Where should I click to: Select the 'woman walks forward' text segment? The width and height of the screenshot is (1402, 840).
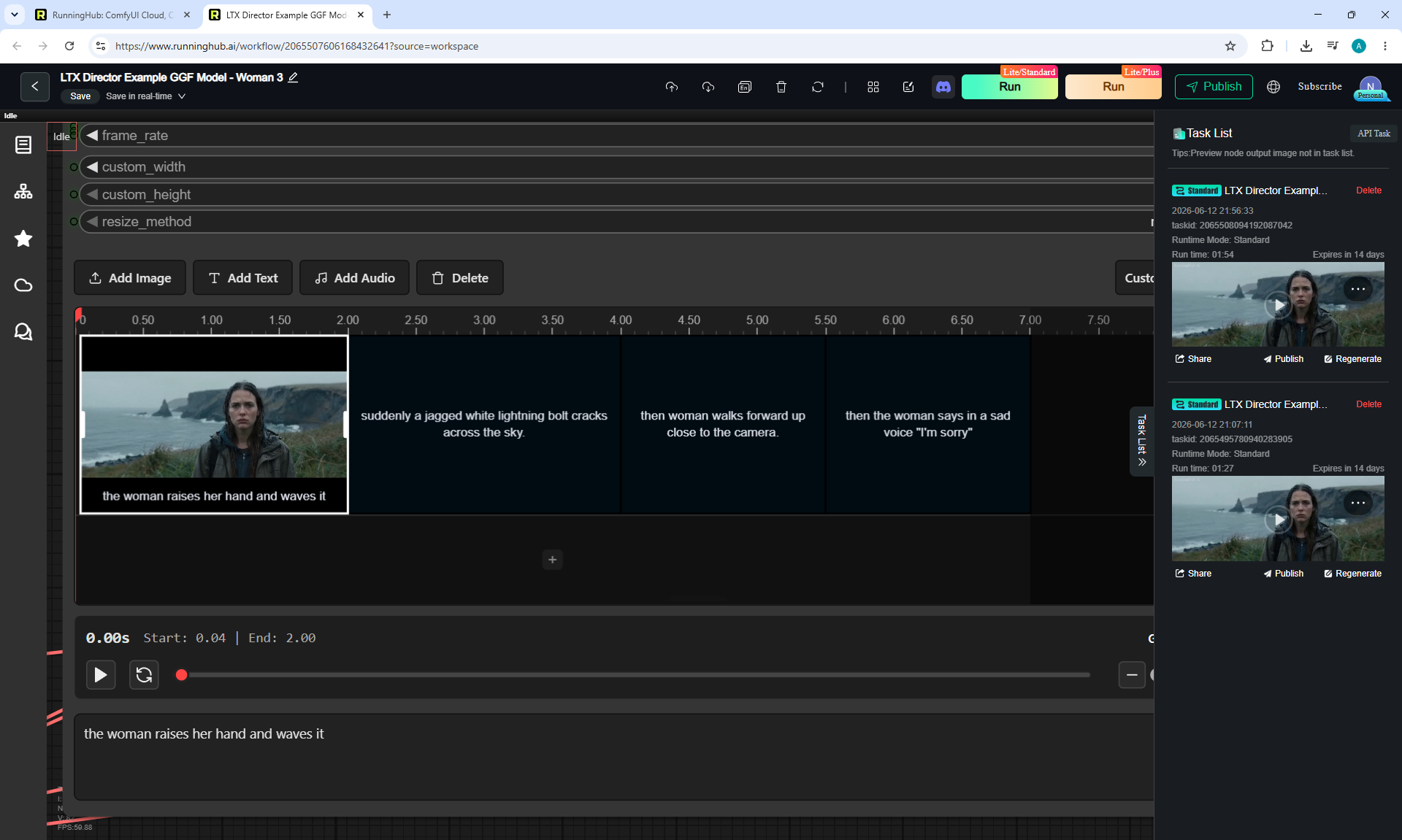[723, 425]
